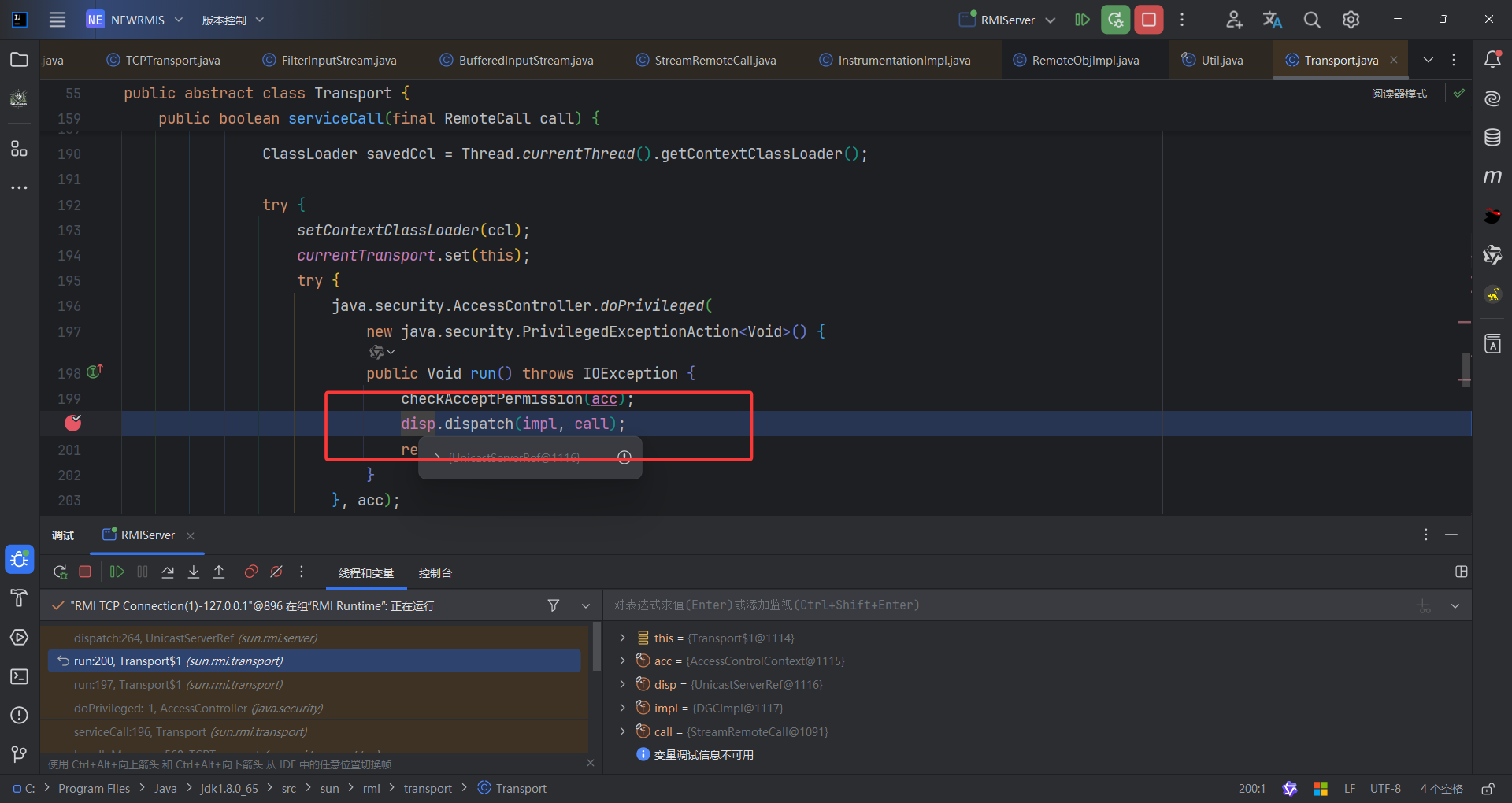1512x803 pixels.
Task: Open the Services tool window icon
Action: [x=19, y=638]
